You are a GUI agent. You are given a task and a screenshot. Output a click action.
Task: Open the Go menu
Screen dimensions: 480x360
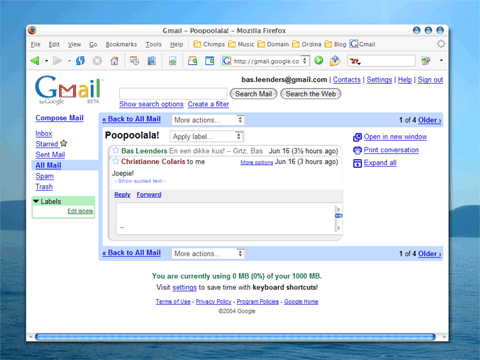tap(93, 44)
